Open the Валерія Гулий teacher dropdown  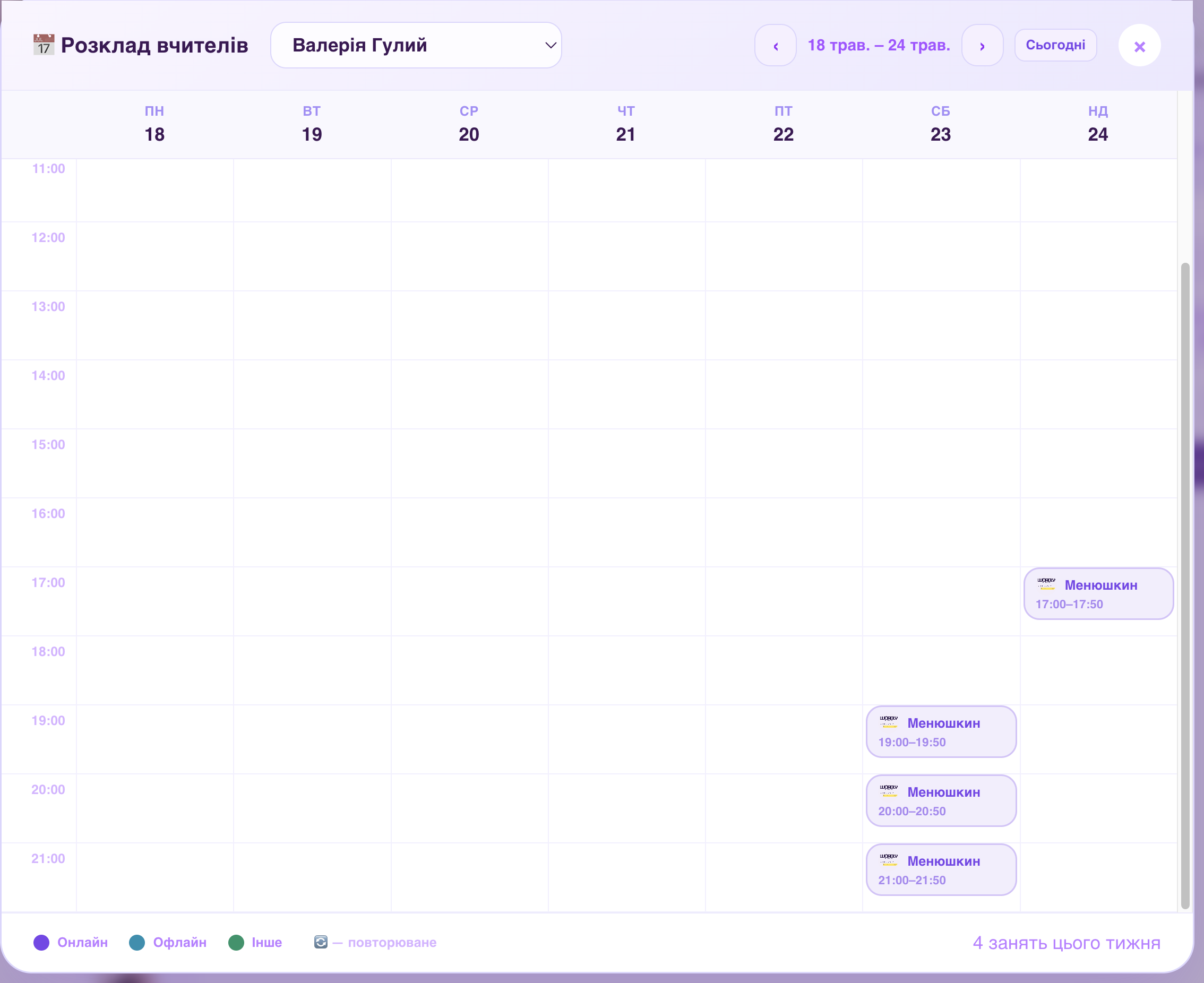pos(416,45)
